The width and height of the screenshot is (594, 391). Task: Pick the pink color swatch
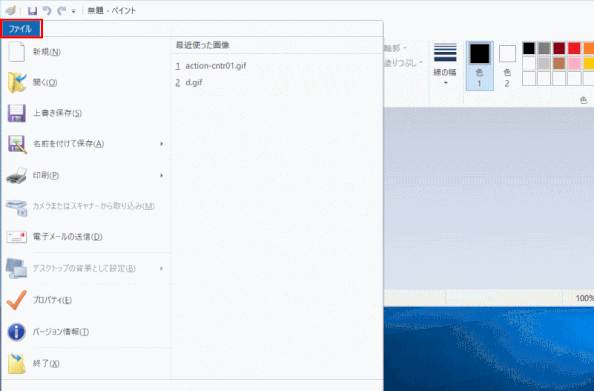pyautogui.click(x=574, y=63)
